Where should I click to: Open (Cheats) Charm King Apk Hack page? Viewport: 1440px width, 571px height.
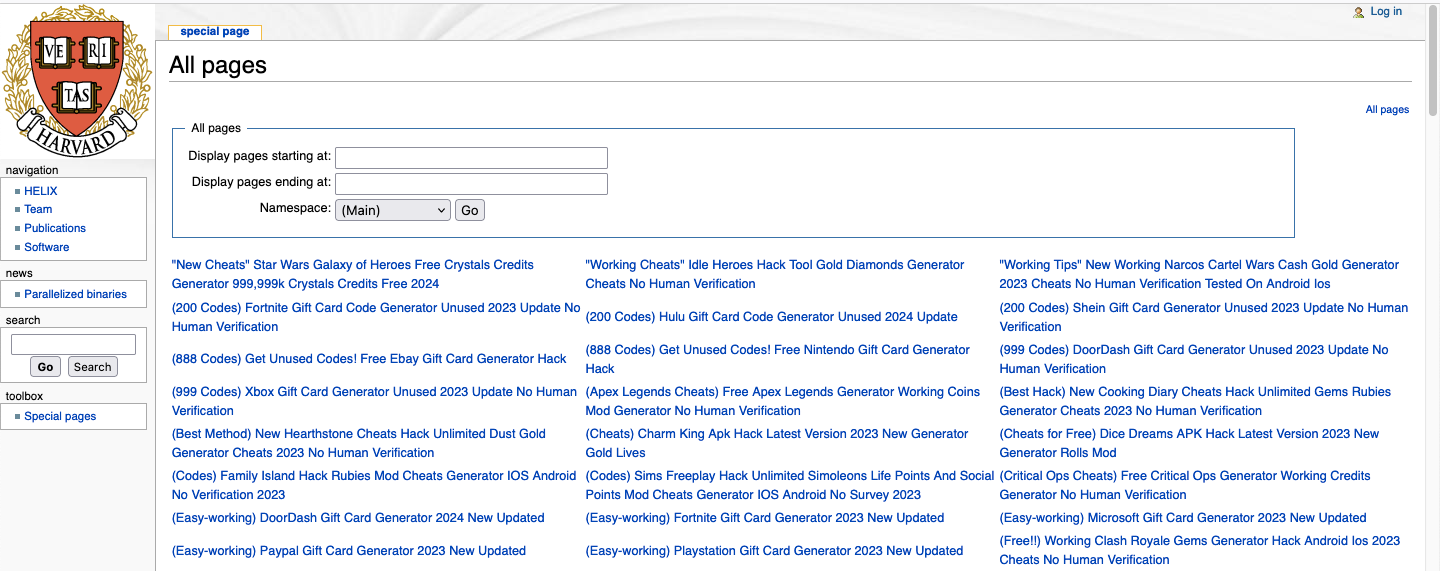click(777, 443)
